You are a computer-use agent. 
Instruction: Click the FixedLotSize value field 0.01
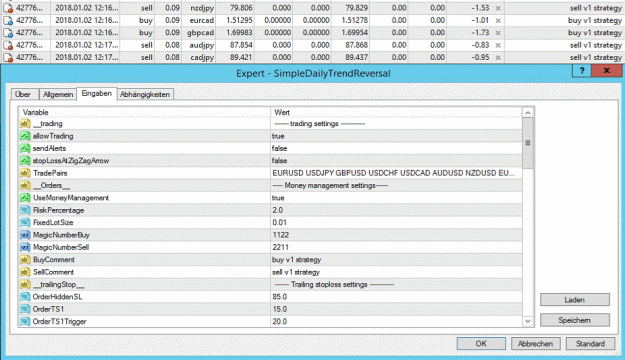coord(396,223)
